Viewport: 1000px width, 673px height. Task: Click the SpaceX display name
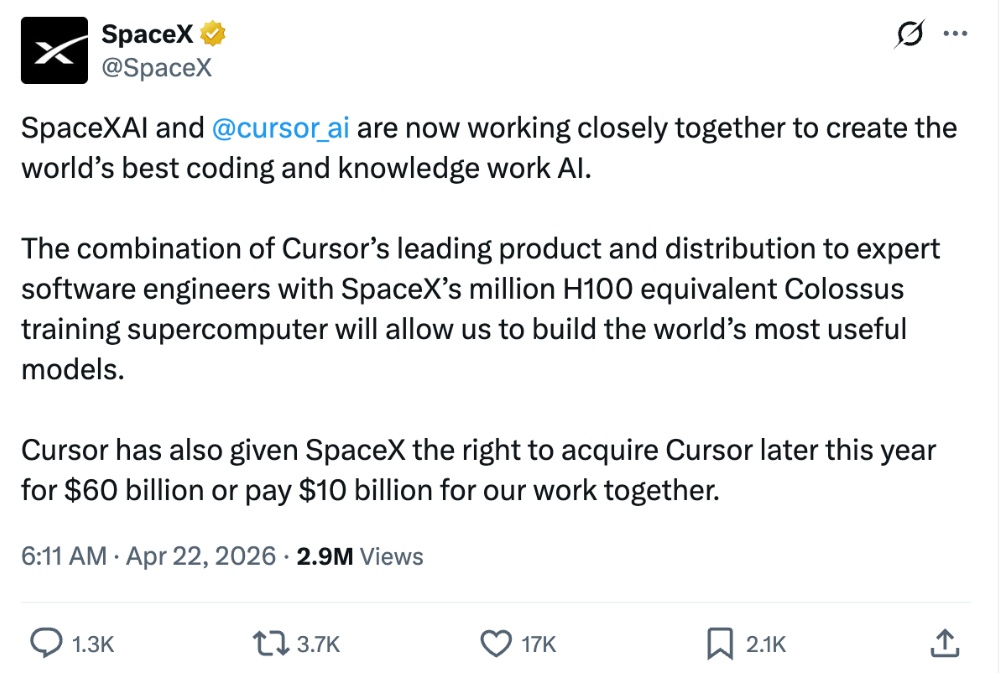[x=148, y=34]
